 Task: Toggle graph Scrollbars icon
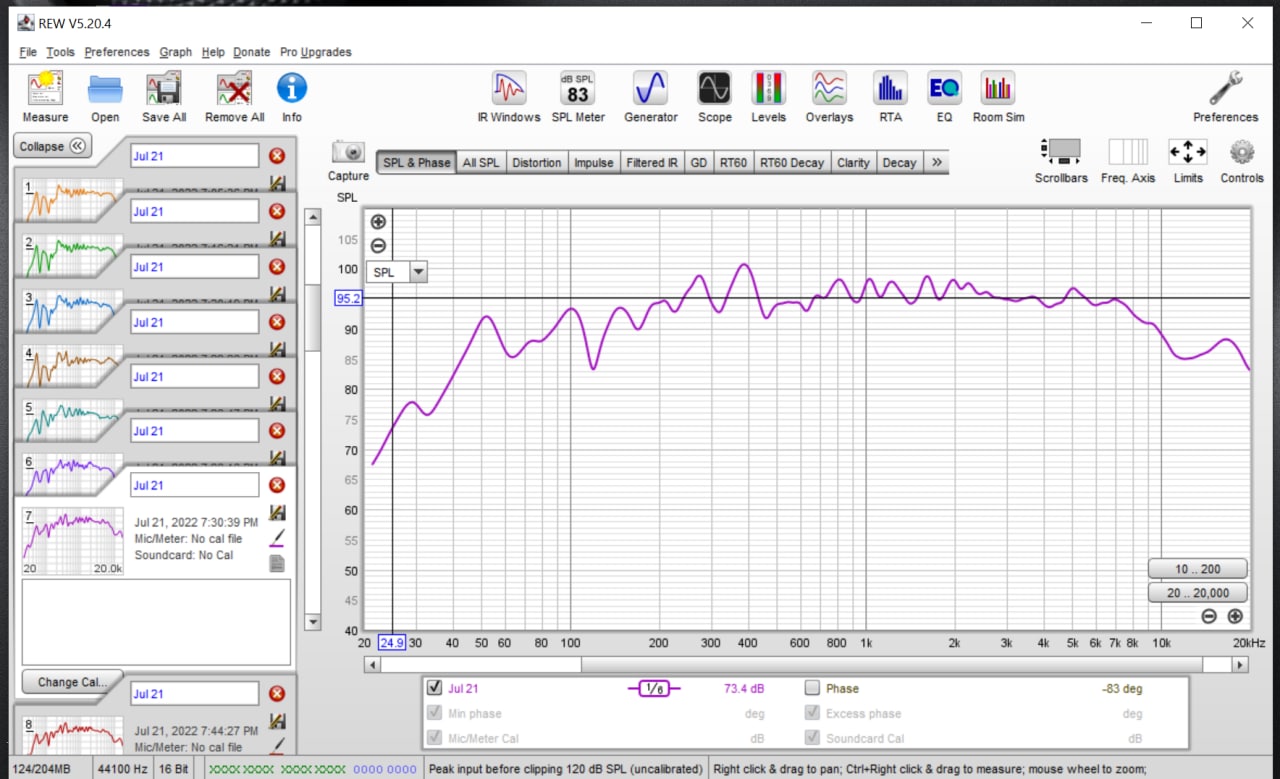[x=1061, y=152]
